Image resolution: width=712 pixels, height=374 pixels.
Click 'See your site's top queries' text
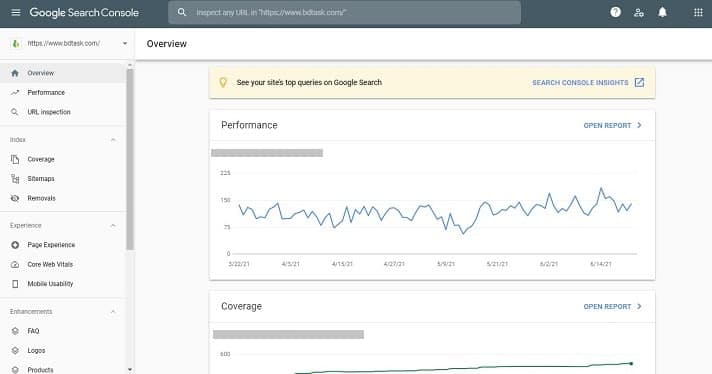(309, 83)
